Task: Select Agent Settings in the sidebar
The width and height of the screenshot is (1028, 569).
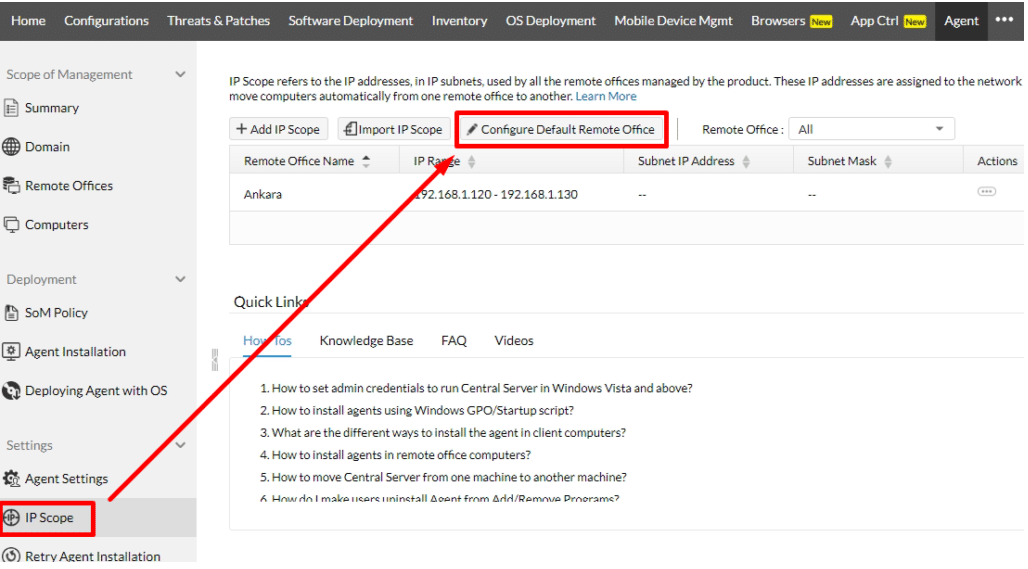Action: tap(66, 479)
